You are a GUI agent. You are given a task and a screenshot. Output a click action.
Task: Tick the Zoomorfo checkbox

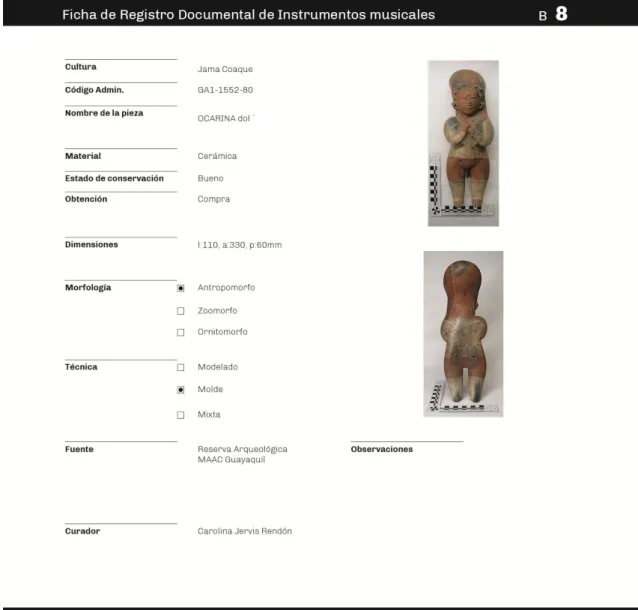click(181, 311)
